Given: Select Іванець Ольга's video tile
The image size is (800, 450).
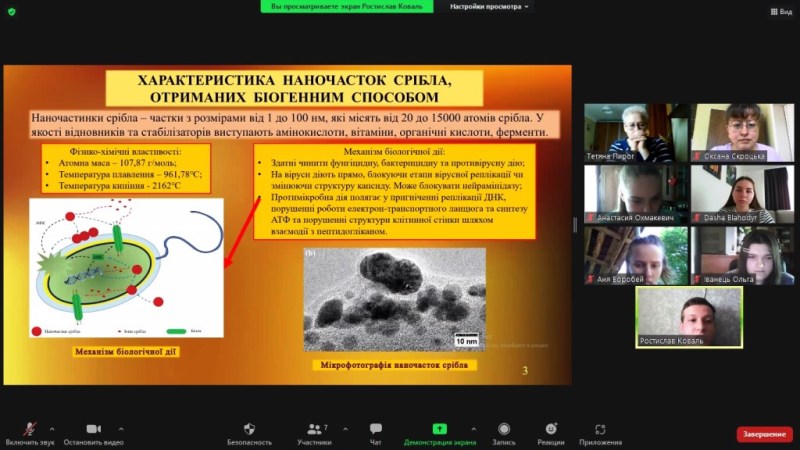Looking at the screenshot, I should (742, 256).
